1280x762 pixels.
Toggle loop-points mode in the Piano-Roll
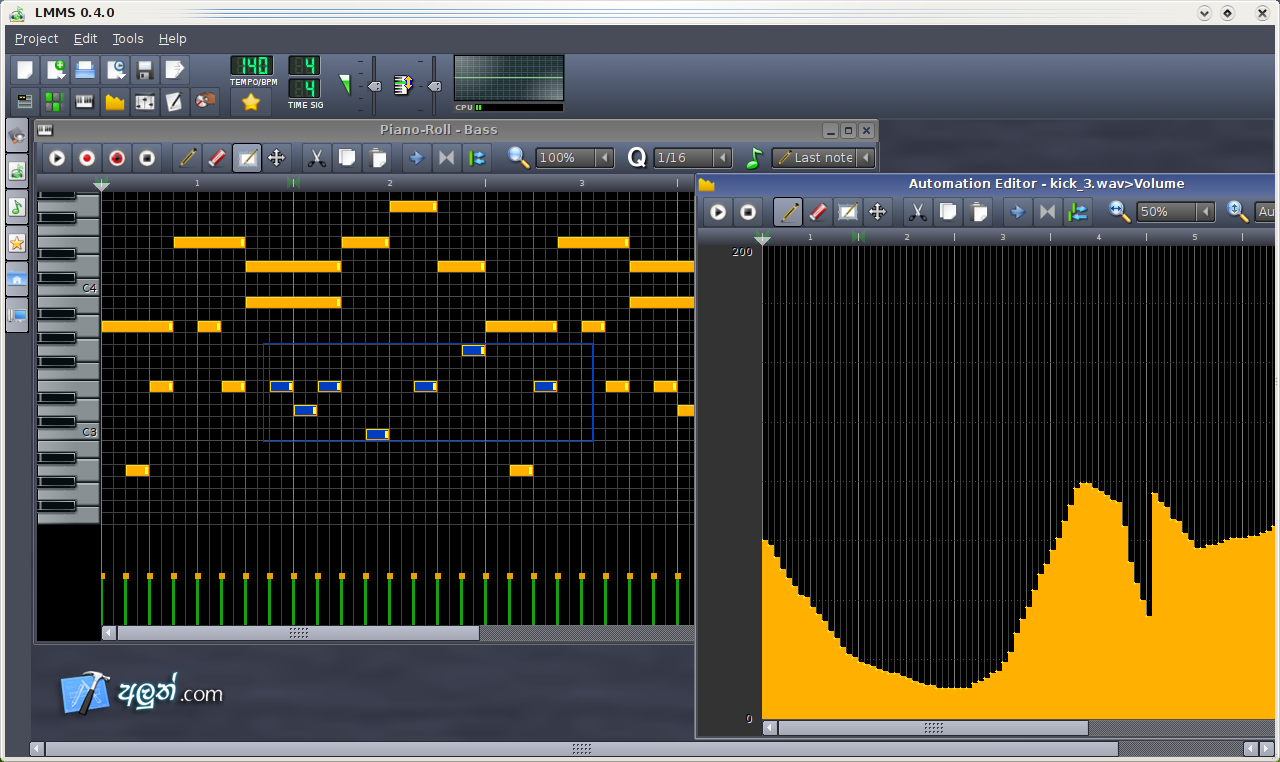tap(477, 157)
